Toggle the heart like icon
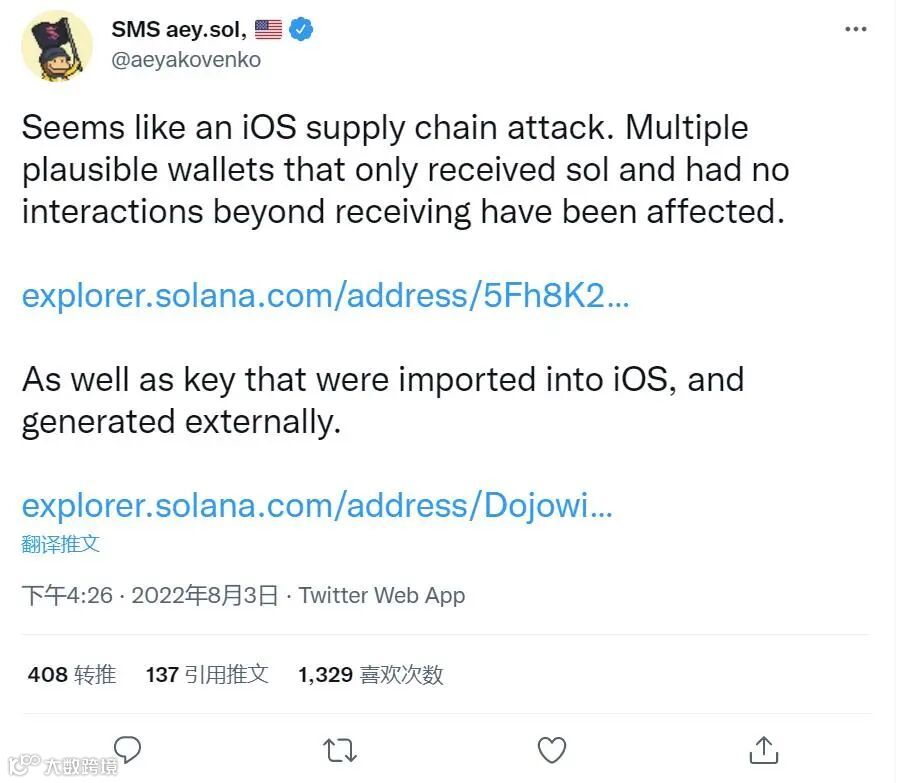The image size is (897, 783). (552, 749)
